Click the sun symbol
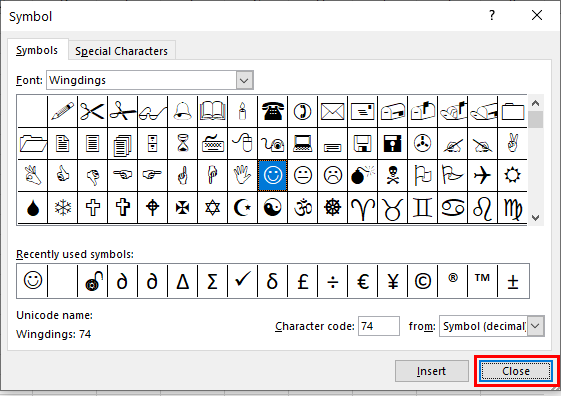Viewport: 561px width, 396px height. click(512, 176)
